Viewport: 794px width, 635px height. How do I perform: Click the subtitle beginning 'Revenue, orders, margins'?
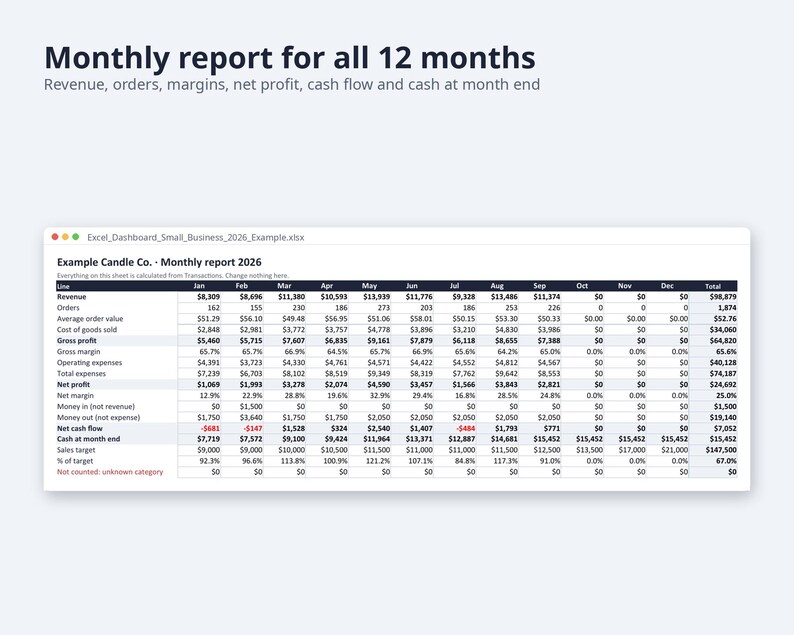click(292, 84)
